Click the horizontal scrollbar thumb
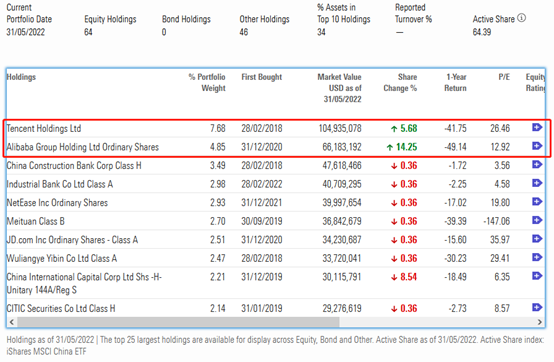Screen dimensions: 554x362 178,322
